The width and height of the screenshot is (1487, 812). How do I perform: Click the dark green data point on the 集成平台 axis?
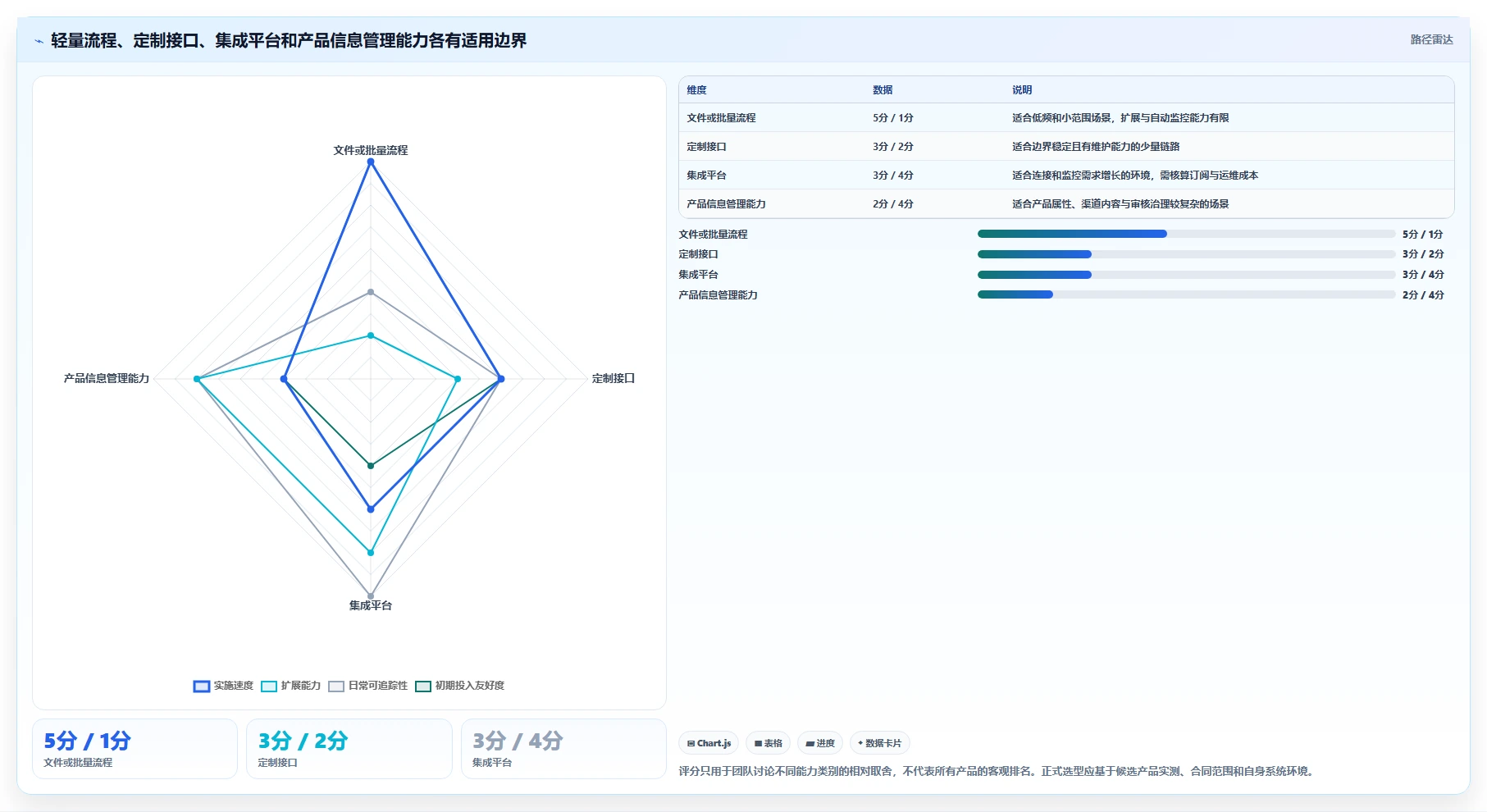(371, 466)
